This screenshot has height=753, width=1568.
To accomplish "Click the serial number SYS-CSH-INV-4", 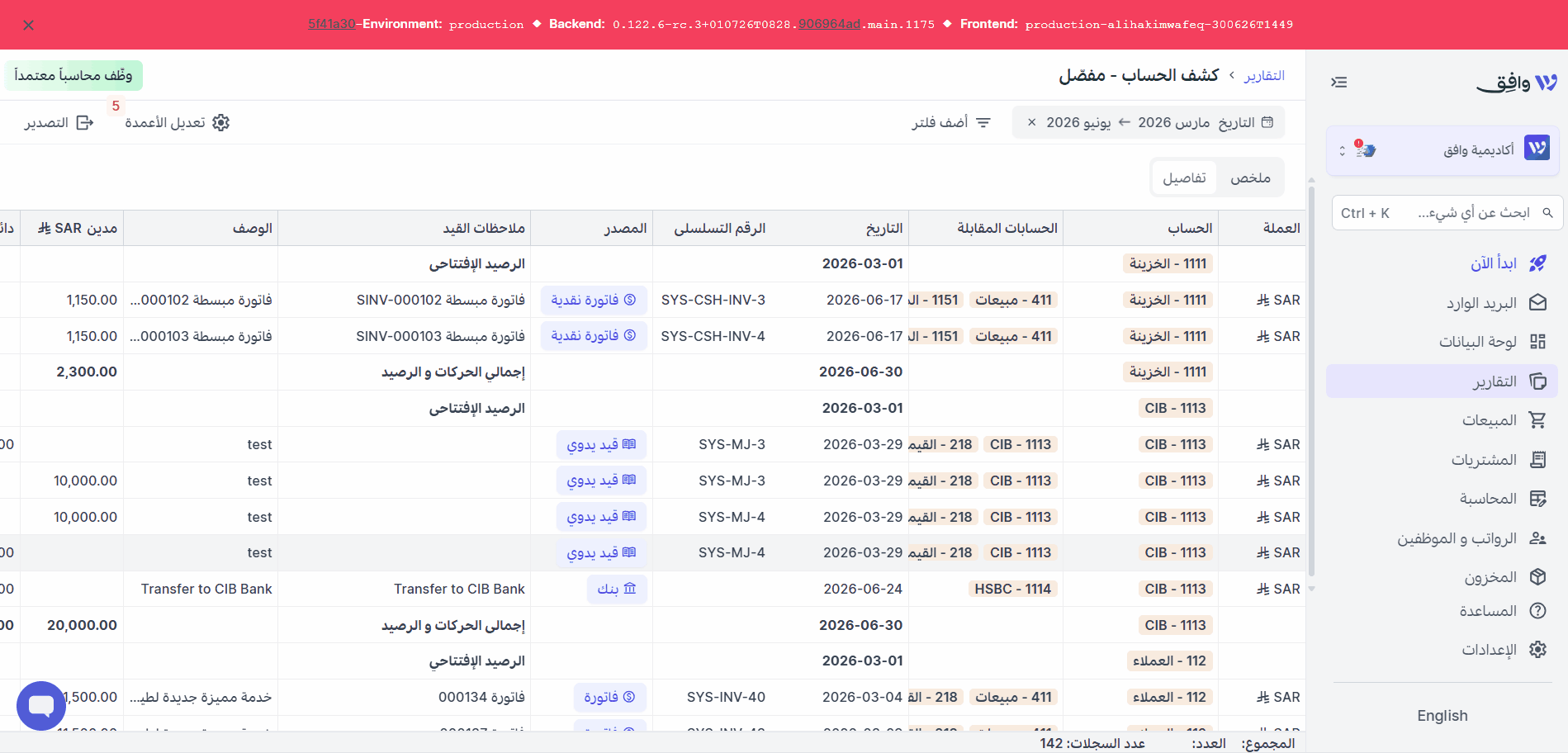I will [713, 336].
